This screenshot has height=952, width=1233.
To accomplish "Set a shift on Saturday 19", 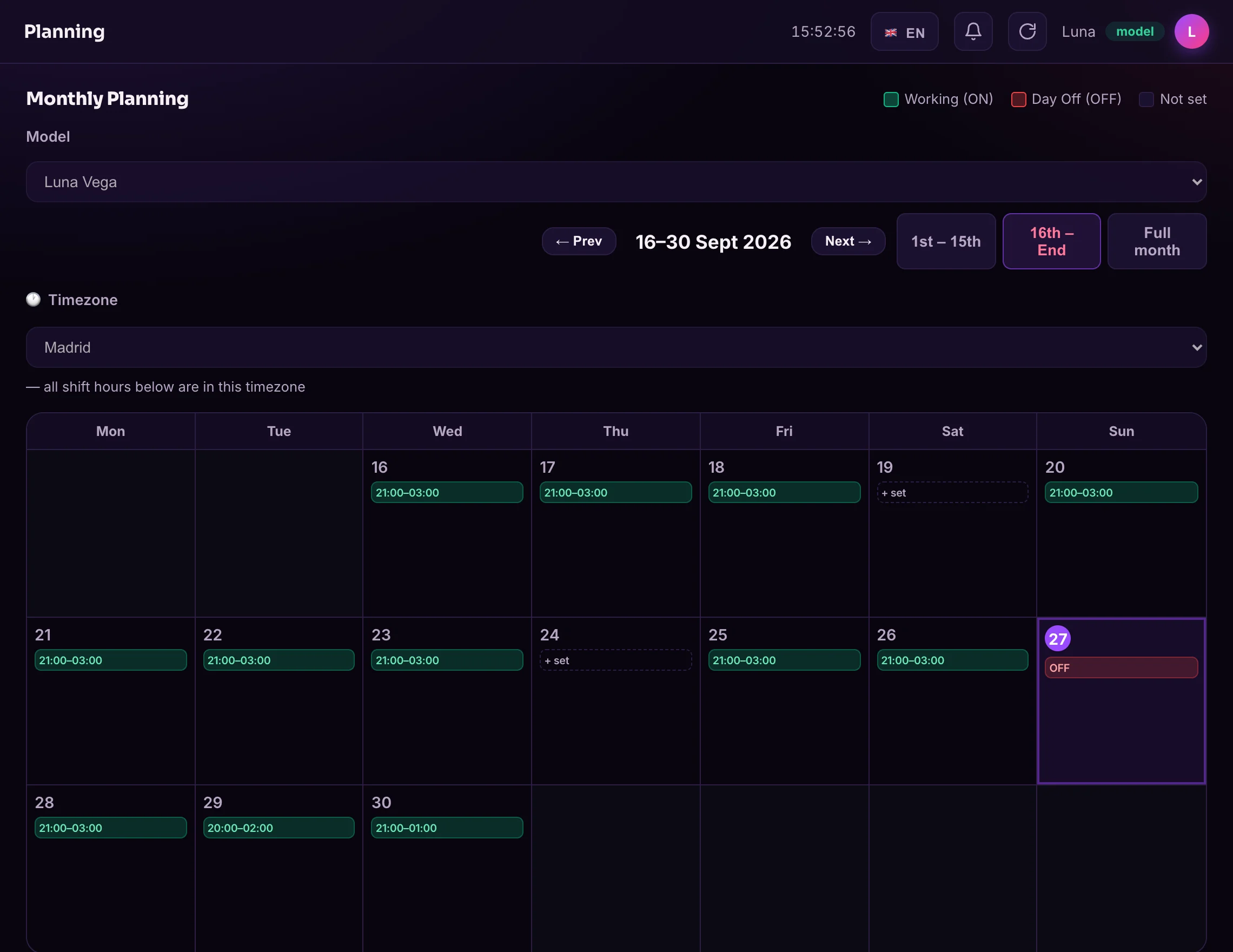I will coord(952,492).
